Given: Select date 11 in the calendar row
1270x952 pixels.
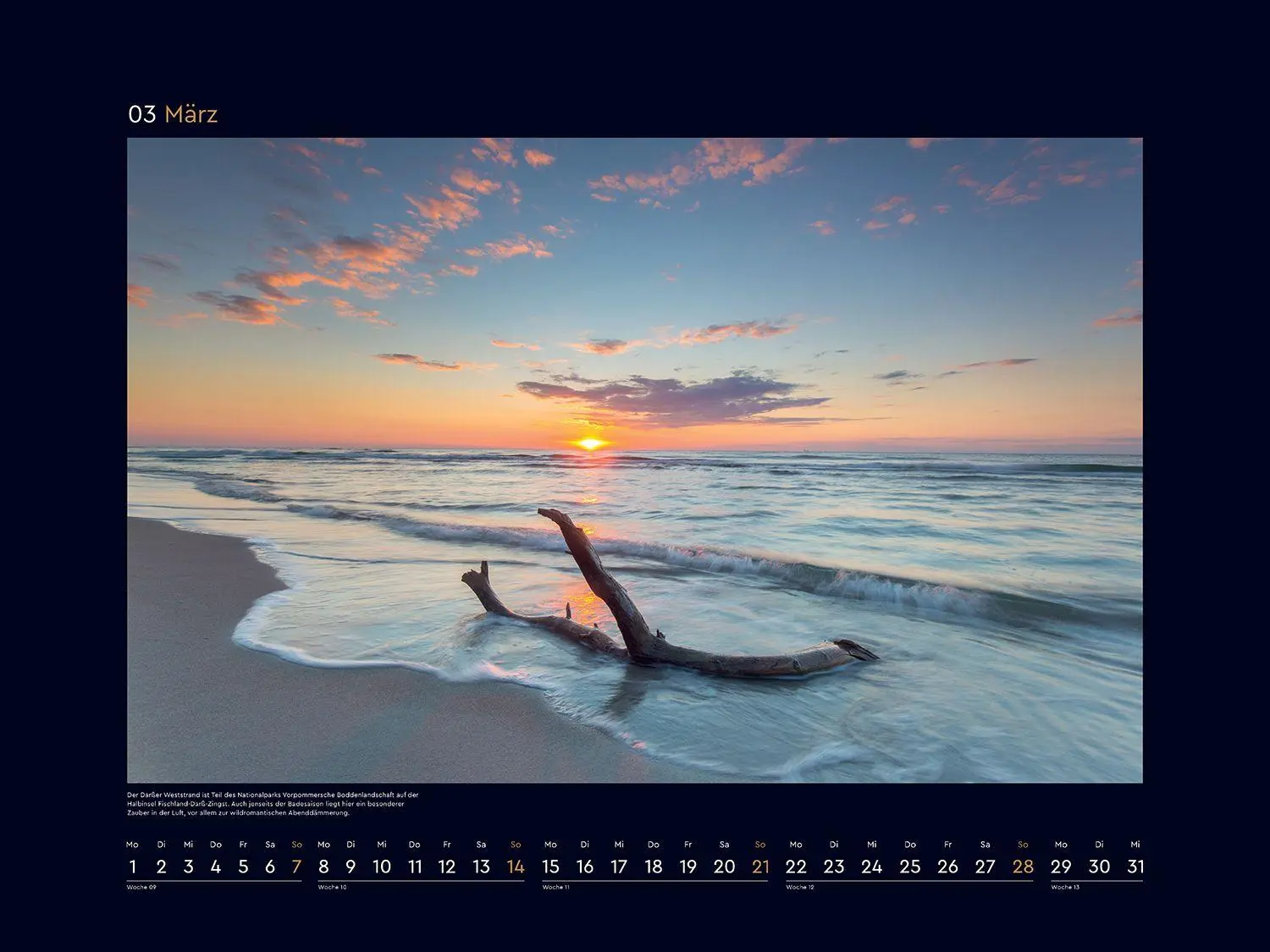Looking at the screenshot, I should click(x=415, y=867).
